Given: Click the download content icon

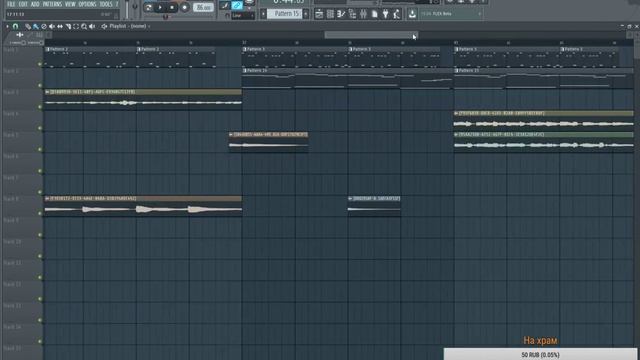Looking at the screenshot, I should pos(412,14).
